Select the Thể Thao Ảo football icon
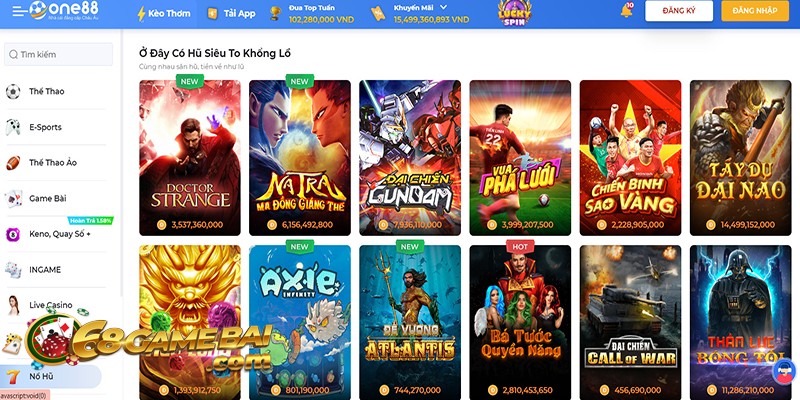 13,163
